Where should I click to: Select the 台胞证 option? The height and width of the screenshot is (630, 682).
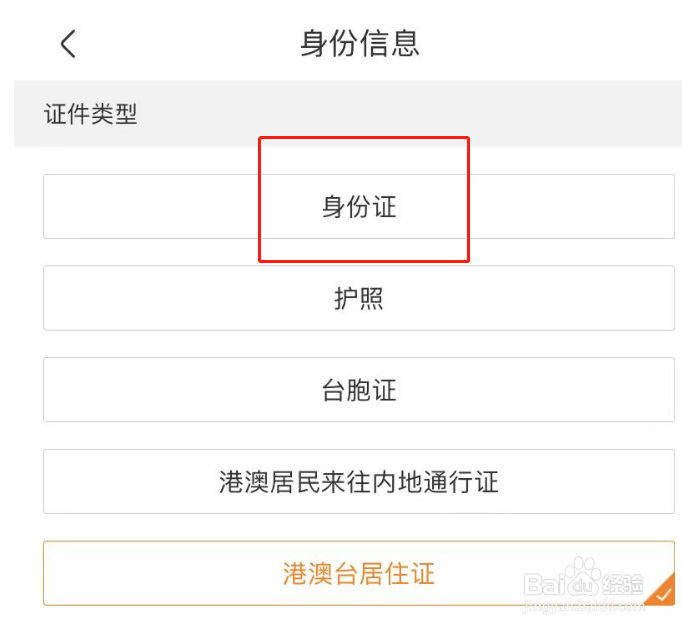click(359, 390)
